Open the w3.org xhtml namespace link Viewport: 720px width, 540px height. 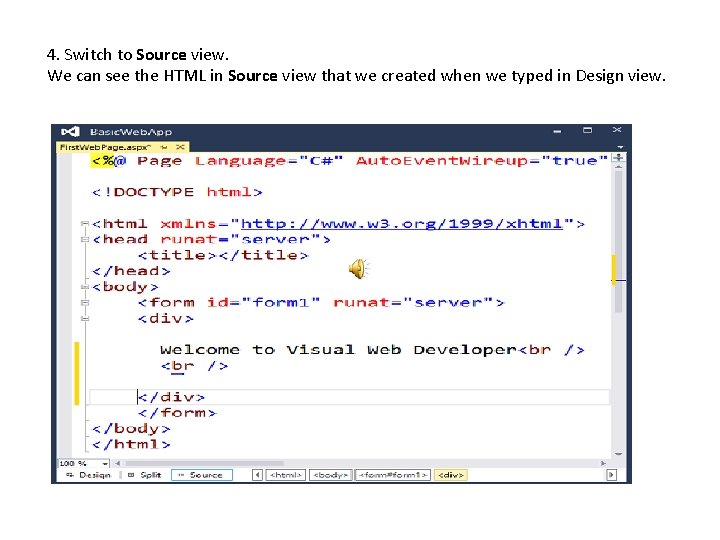(402, 224)
